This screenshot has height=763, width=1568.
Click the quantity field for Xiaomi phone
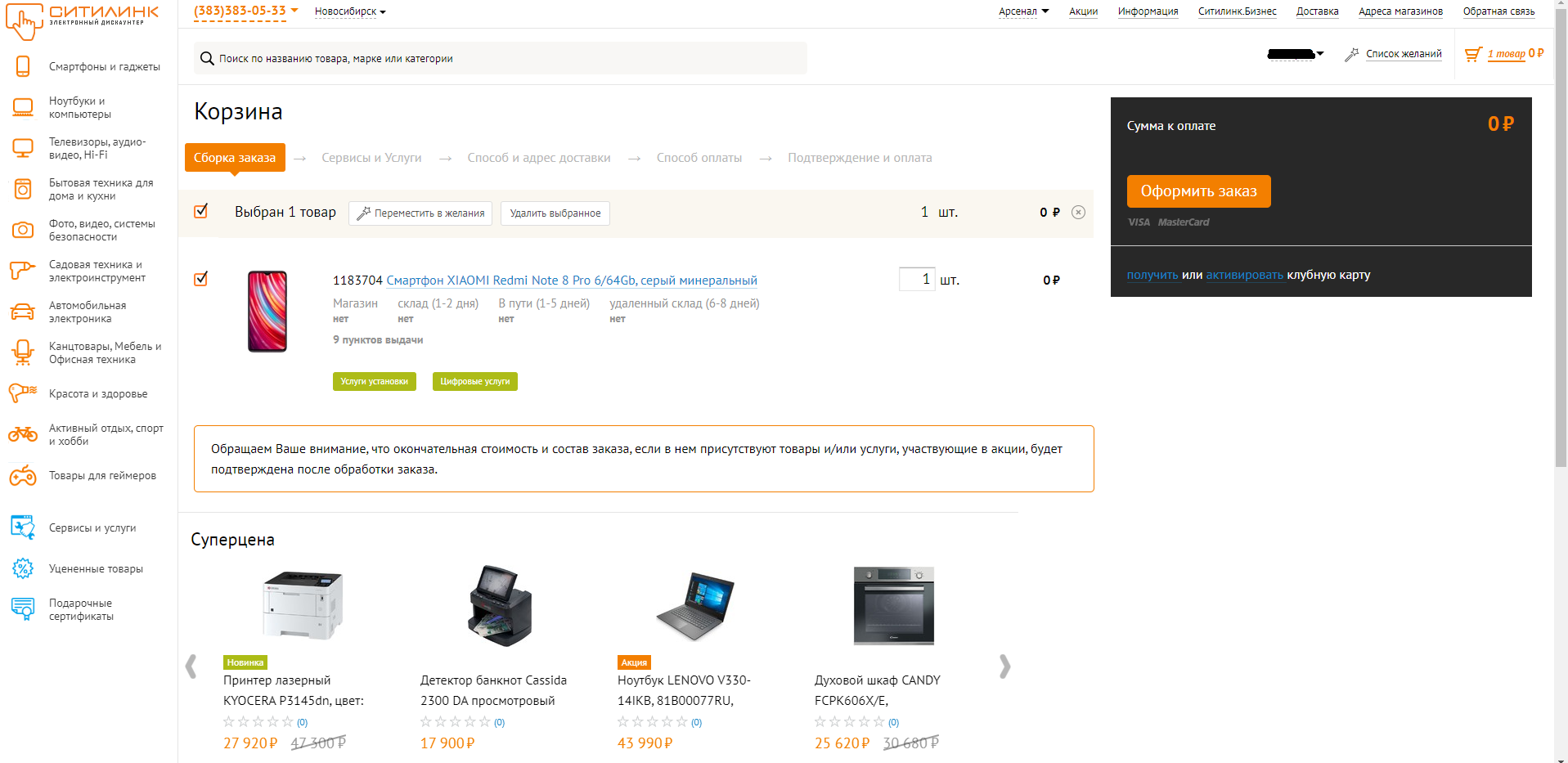click(x=917, y=279)
